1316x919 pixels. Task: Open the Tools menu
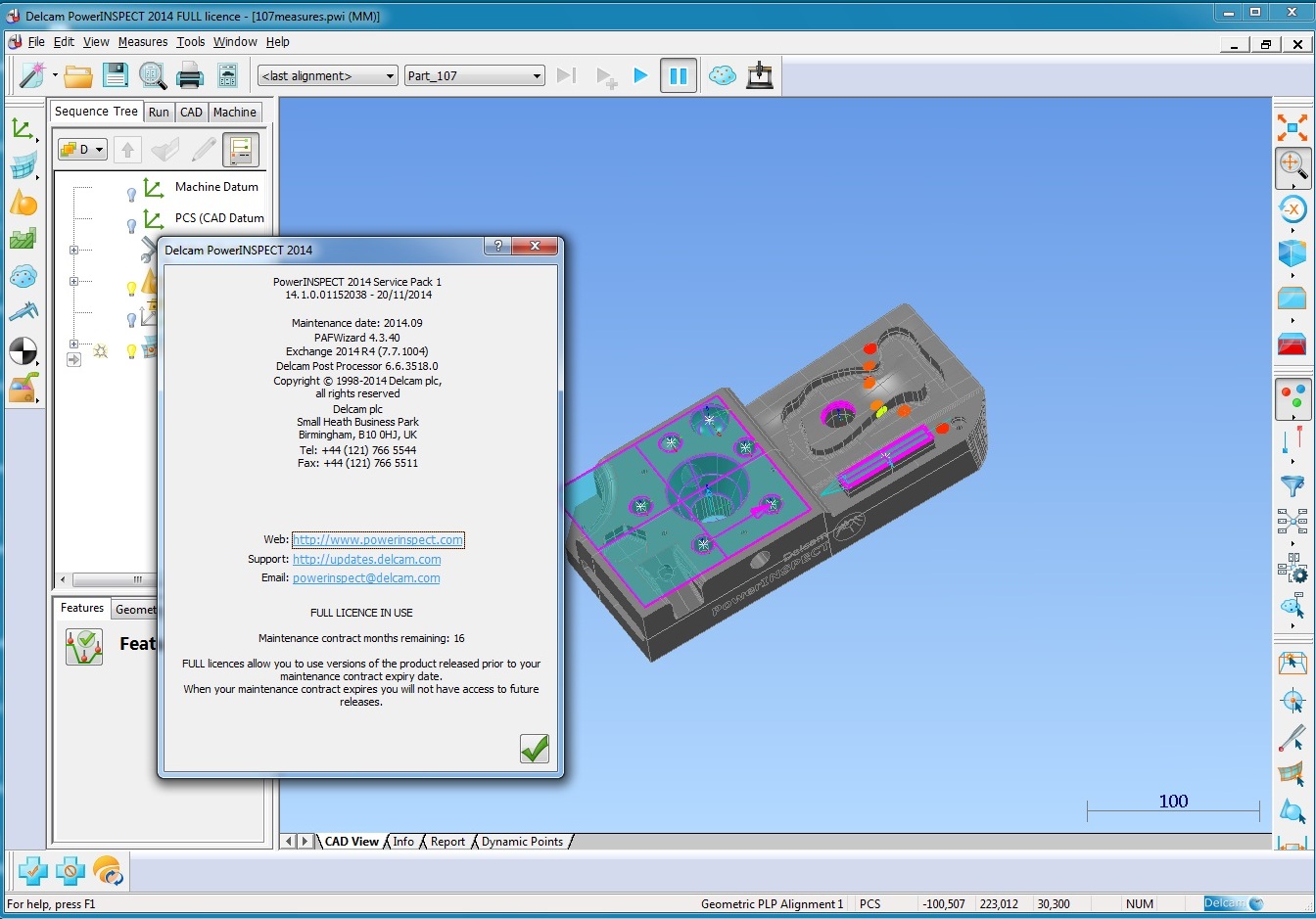[191, 42]
